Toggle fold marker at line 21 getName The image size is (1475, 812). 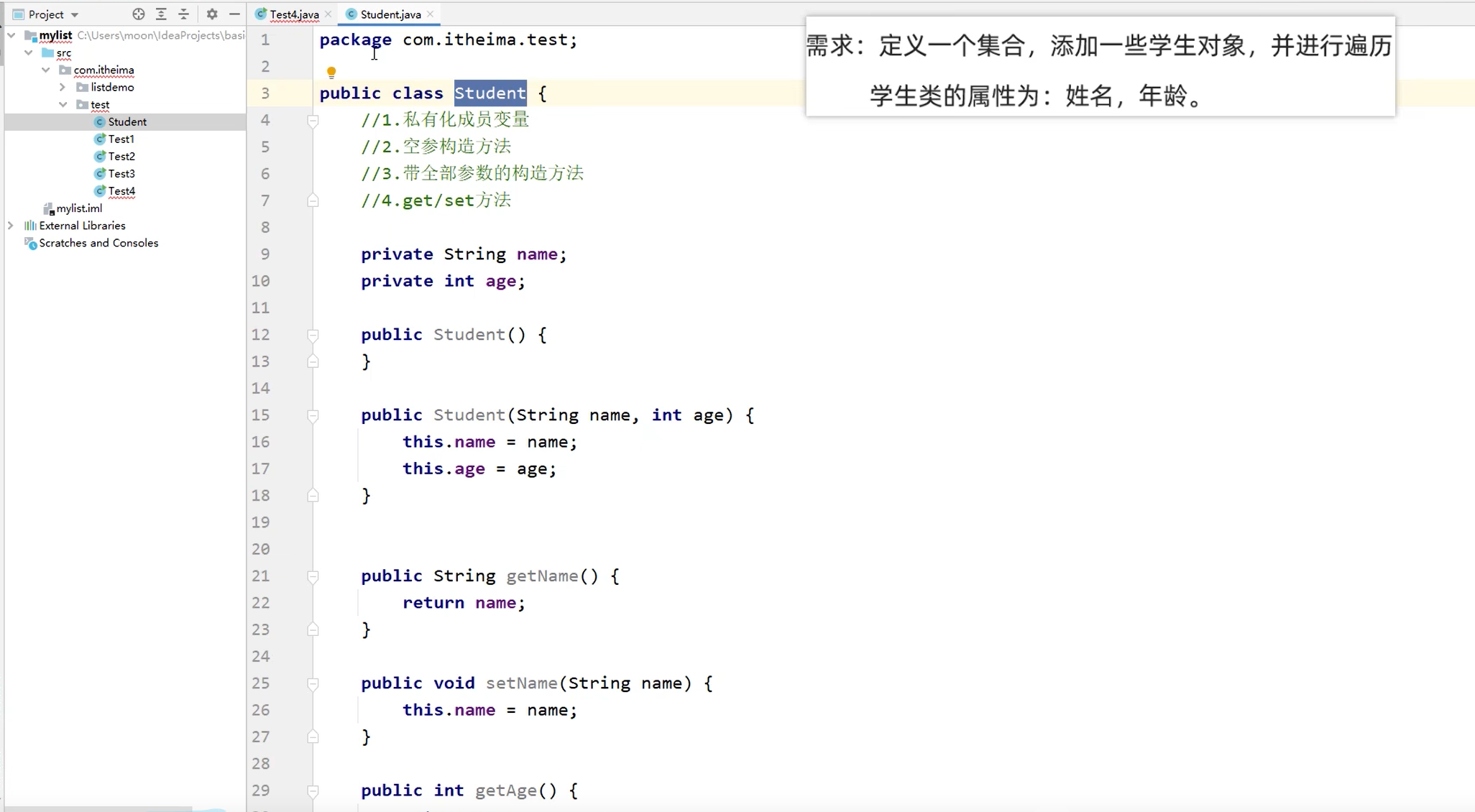click(x=313, y=576)
